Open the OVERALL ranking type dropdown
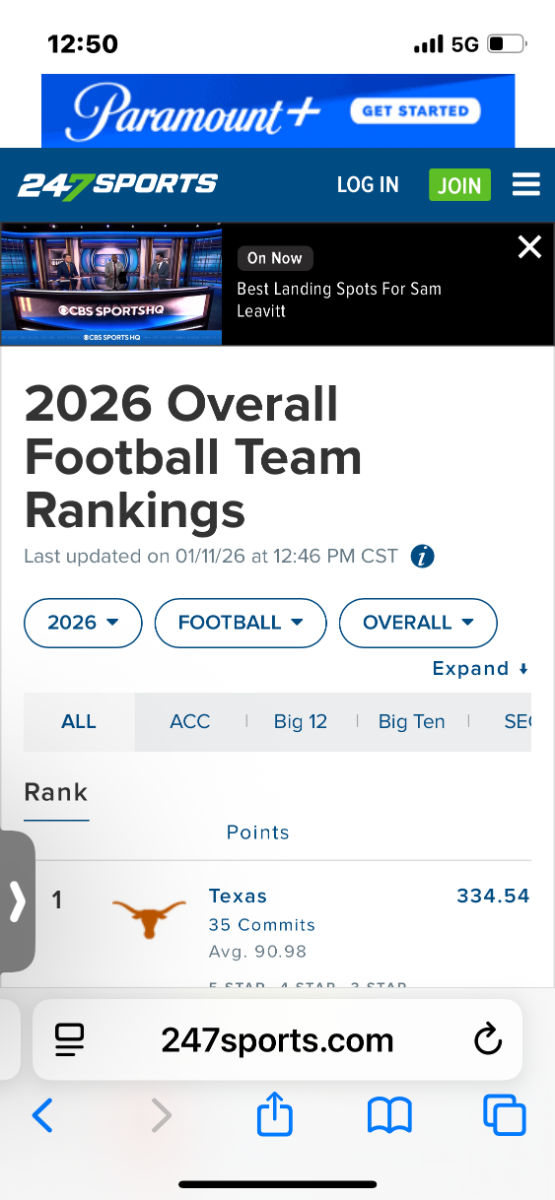555x1200 pixels. pos(418,622)
